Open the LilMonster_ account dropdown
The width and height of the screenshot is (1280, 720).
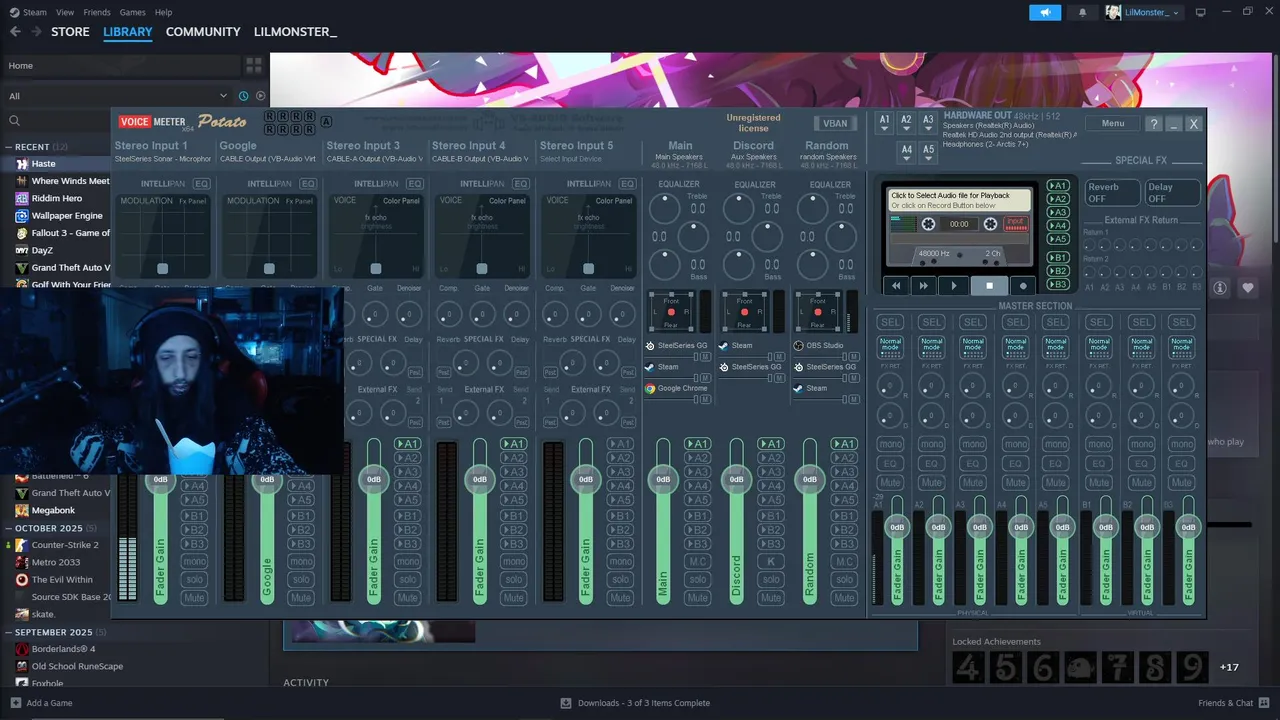[x=1142, y=12]
